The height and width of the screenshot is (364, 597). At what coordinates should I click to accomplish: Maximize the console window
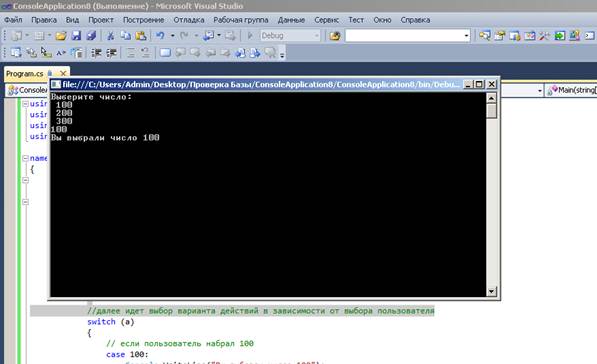point(479,84)
